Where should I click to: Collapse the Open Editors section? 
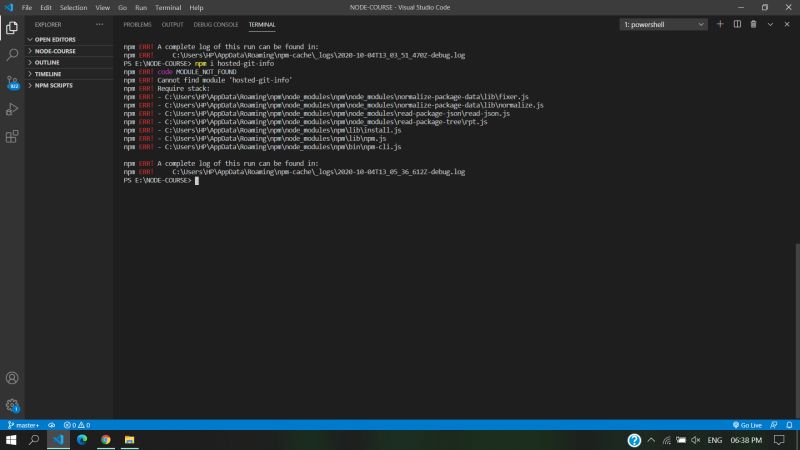pyautogui.click(x=69, y=39)
